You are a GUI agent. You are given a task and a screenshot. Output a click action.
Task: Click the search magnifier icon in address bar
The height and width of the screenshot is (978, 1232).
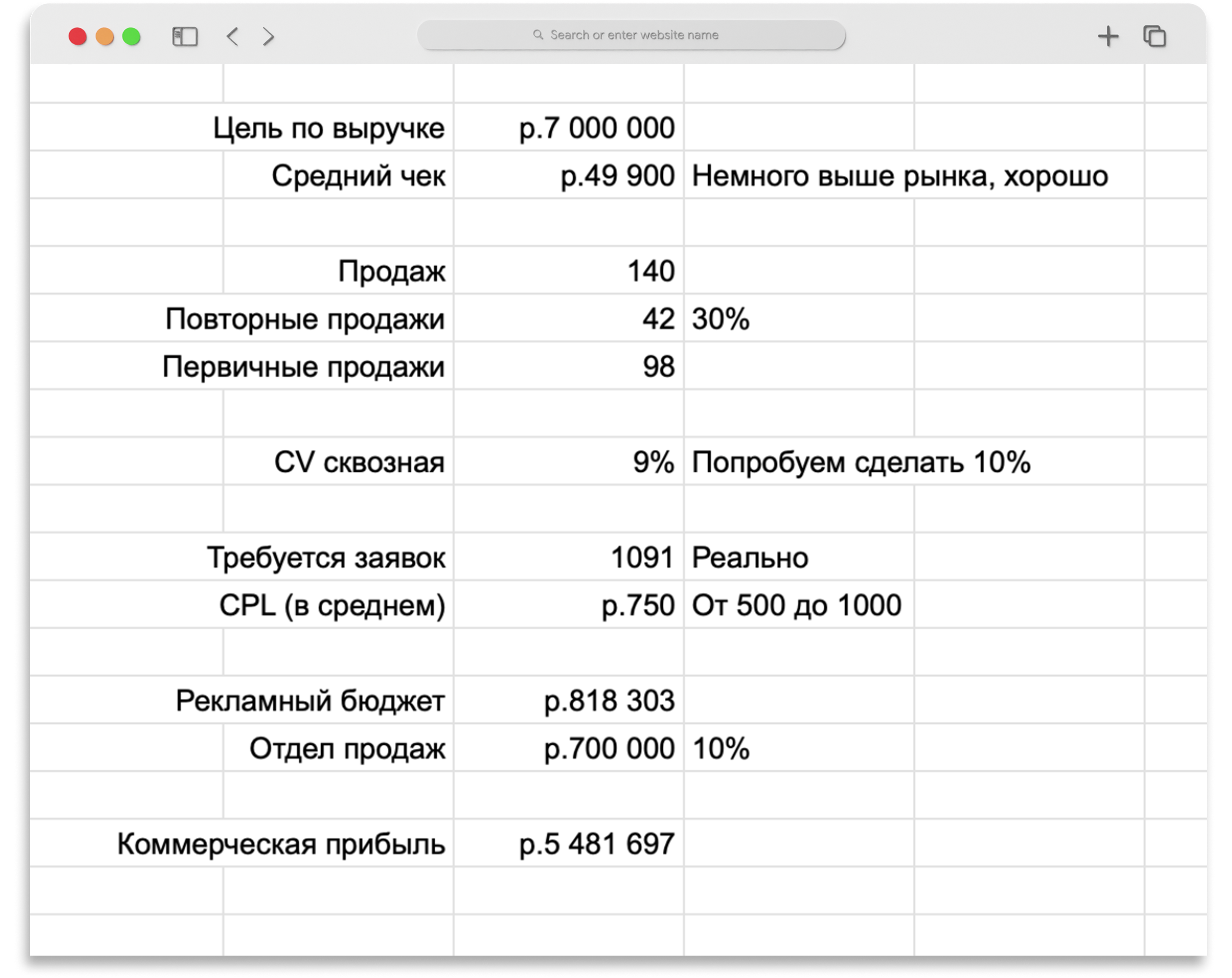(538, 35)
